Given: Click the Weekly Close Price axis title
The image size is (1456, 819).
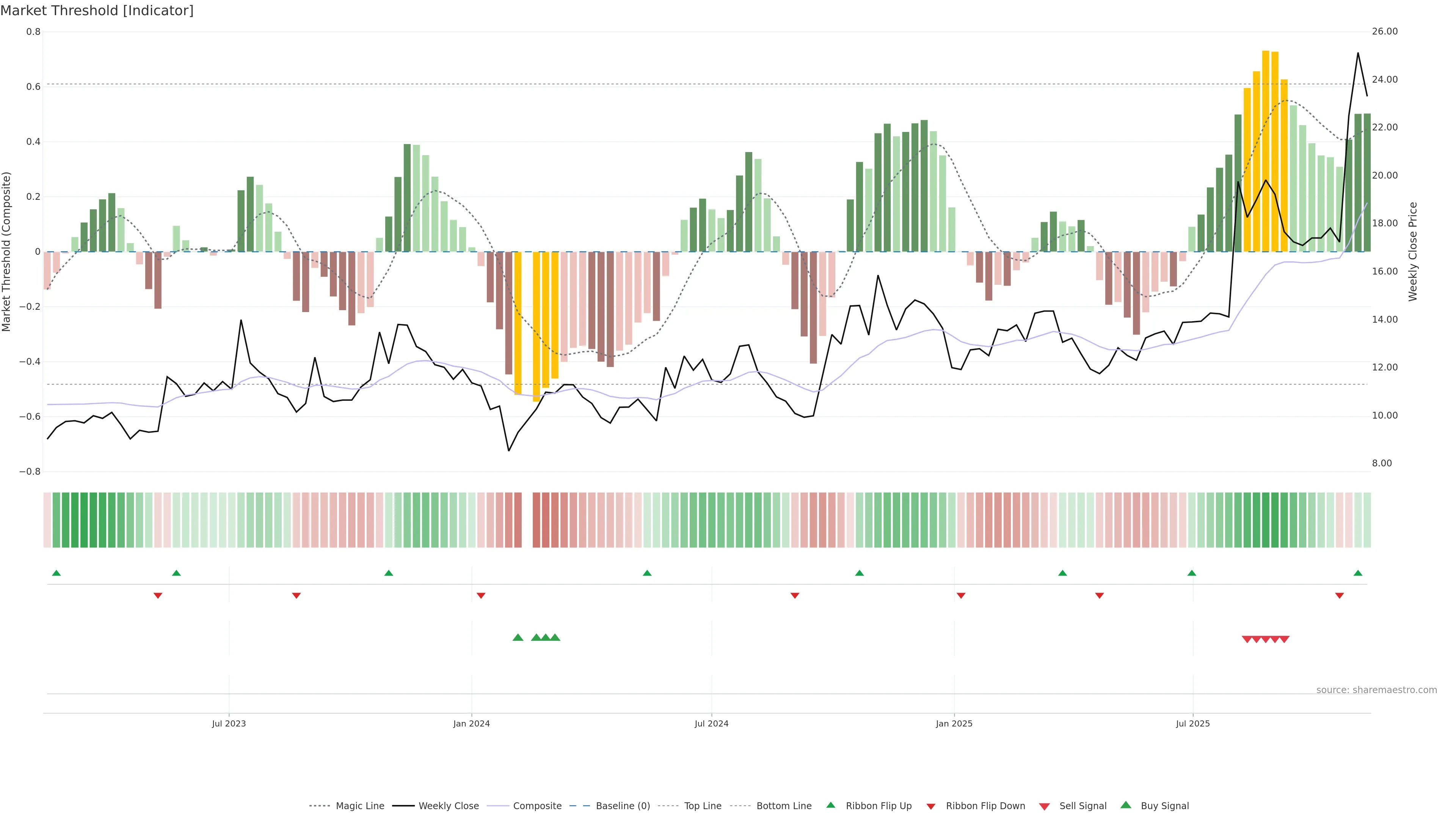Looking at the screenshot, I should click(1412, 251).
